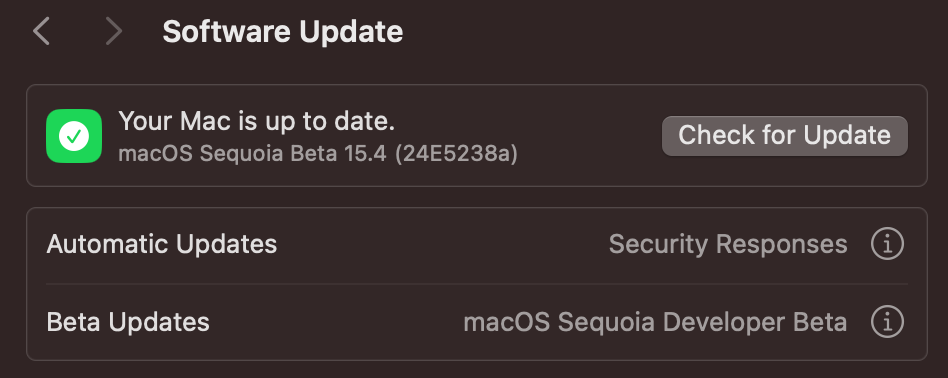This screenshot has height=378, width=948.
Task: Click the word Update in the page title
Action: (351, 31)
